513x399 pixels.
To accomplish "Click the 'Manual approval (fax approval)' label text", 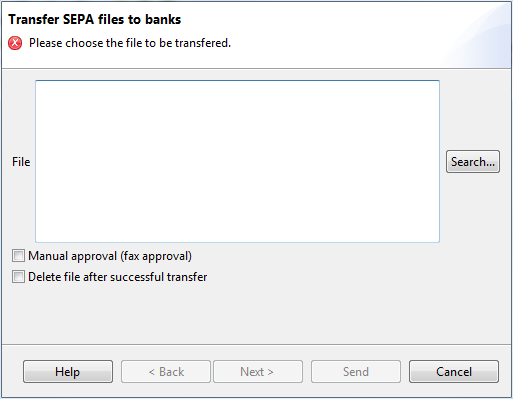I will click(110, 256).
